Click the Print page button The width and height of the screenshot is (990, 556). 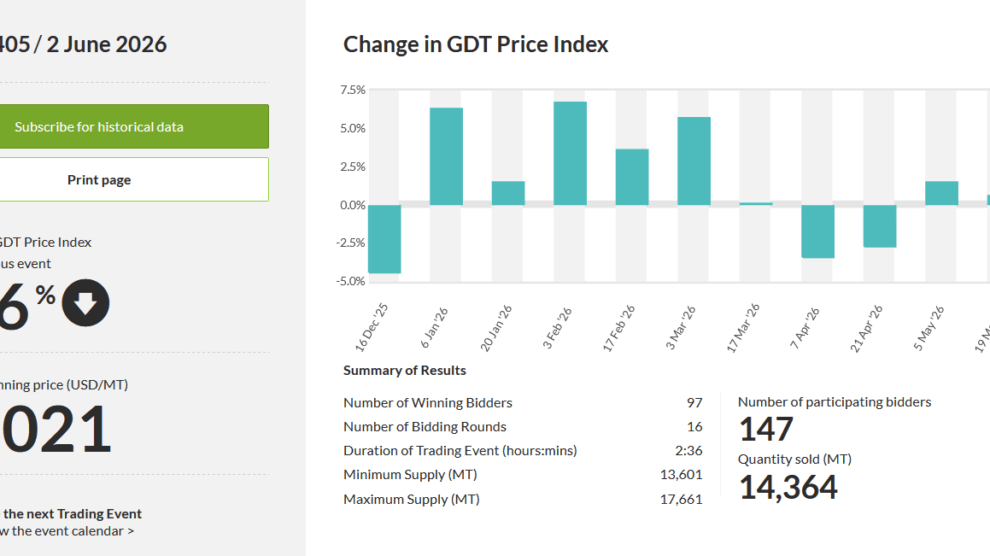[134, 179]
